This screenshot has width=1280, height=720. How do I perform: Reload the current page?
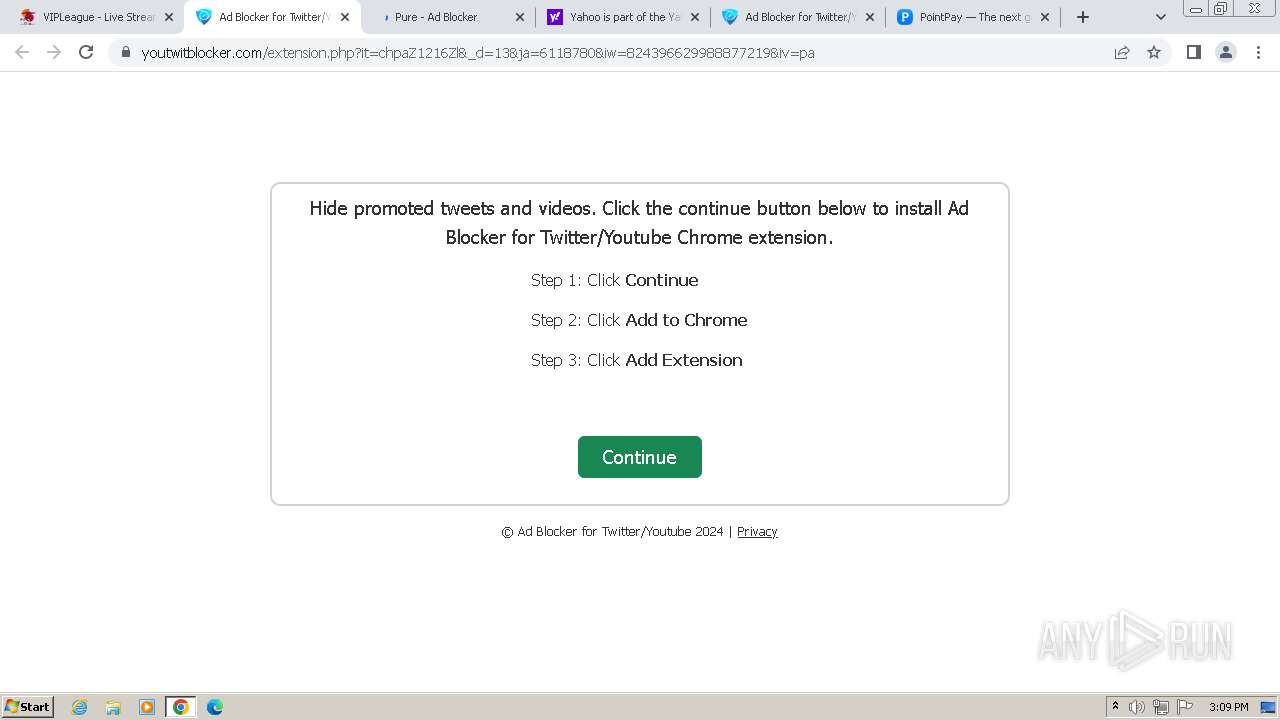tap(86, 52)
